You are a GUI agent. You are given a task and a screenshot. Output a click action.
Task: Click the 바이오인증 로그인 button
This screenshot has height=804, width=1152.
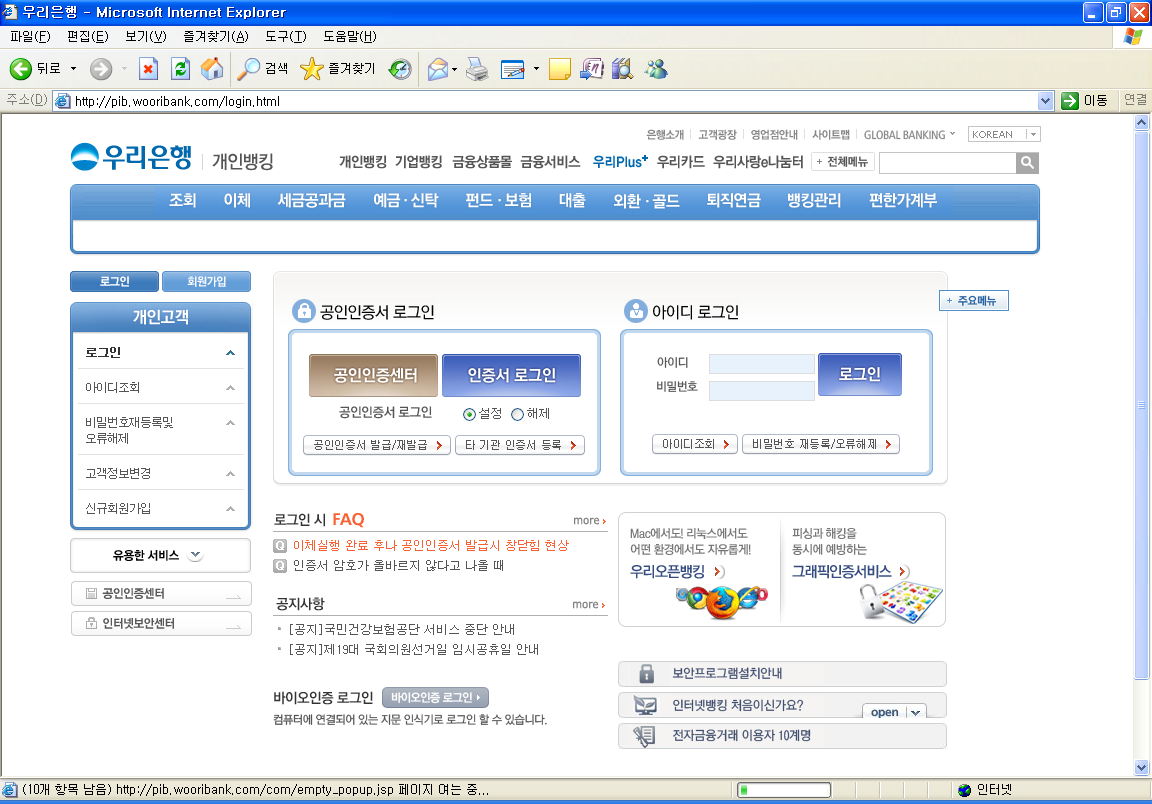435,697
